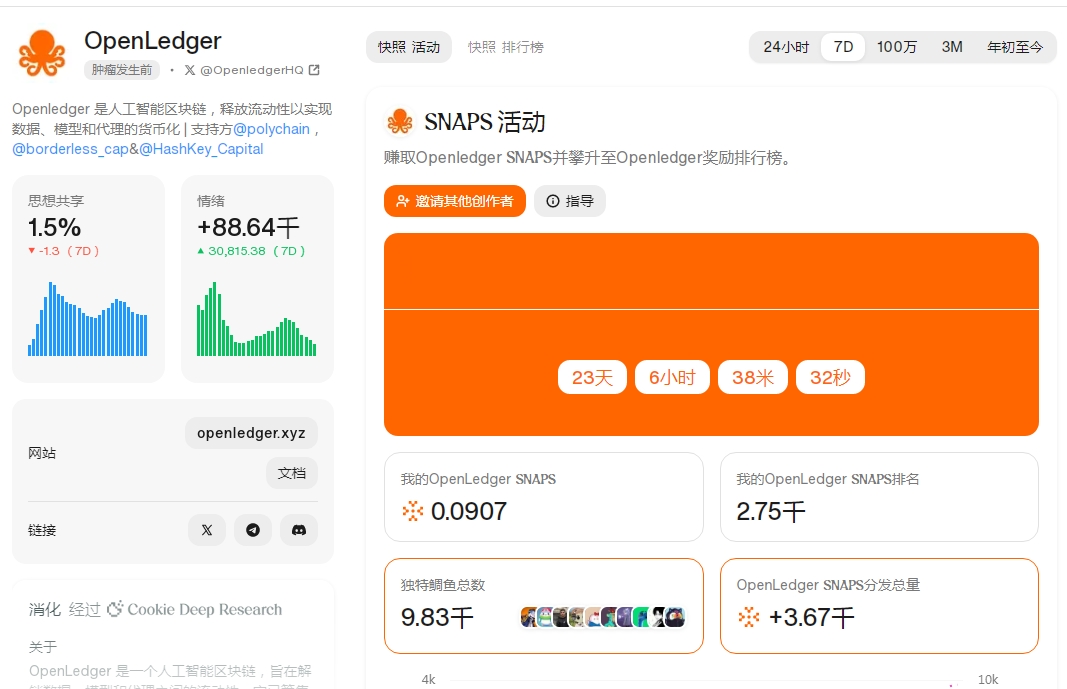Image resolution: width=1067 pixels, height=689 pixels.
Task: Click the 我的OpenLedger SNAPS排名 label
Action: 827,479
